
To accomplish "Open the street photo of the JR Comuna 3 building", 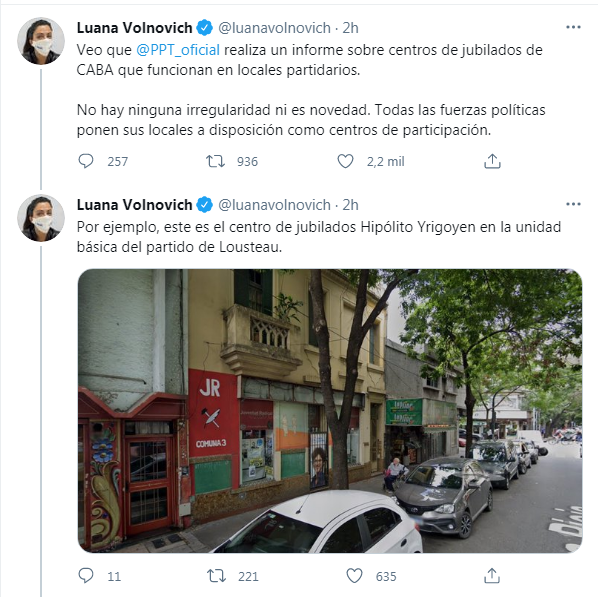I will 330,411.
